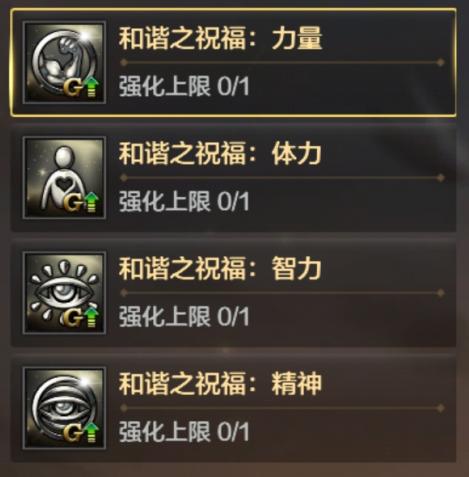Click the flexing arm 力量 blessing icon
This screenshot has width=469, height=477.
pyautogui.click(x=64, y=62)
